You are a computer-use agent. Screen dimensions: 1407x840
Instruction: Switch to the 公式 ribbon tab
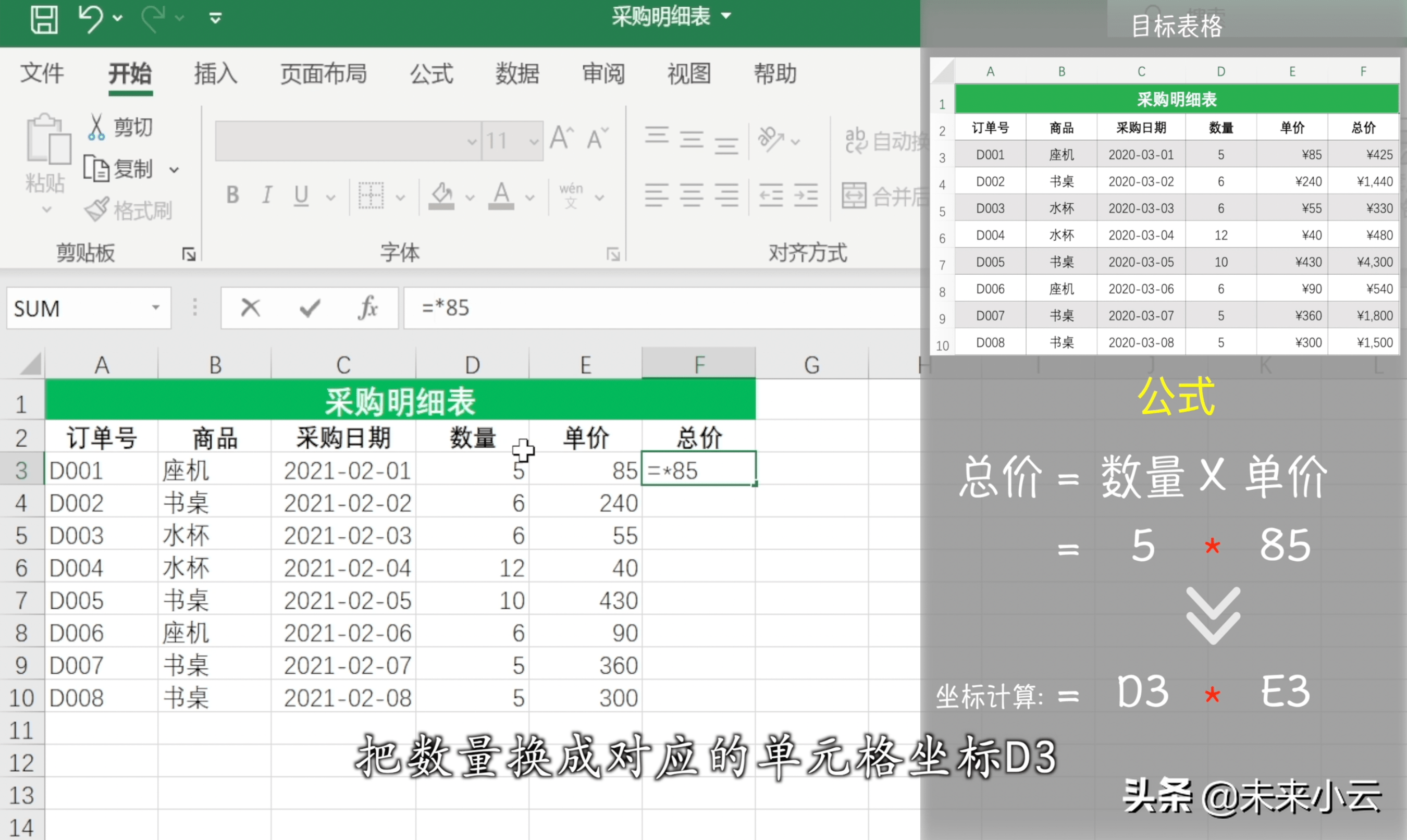(431, 73)
